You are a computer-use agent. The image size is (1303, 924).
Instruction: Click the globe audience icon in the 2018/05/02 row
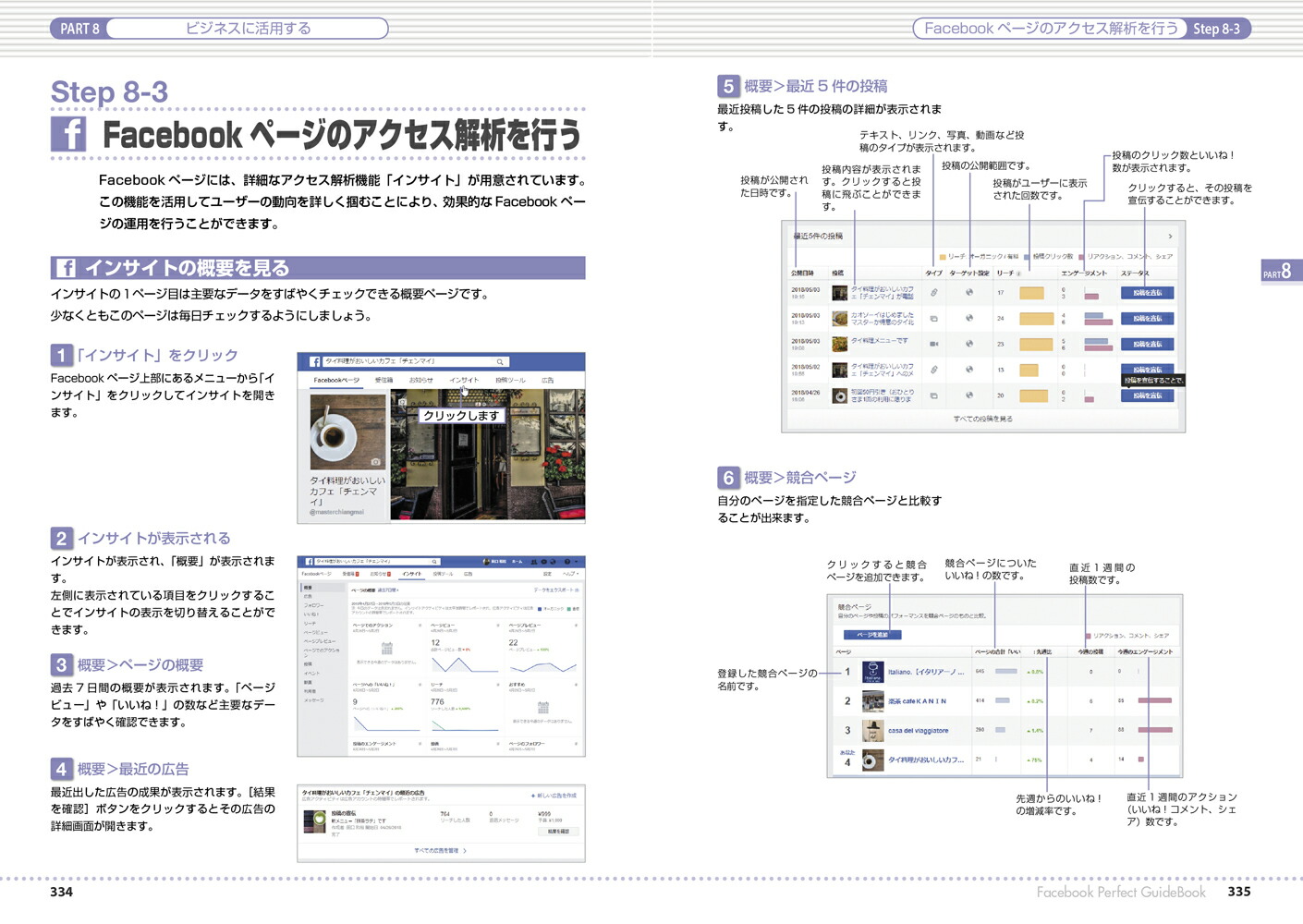click(x=969, y=370)
